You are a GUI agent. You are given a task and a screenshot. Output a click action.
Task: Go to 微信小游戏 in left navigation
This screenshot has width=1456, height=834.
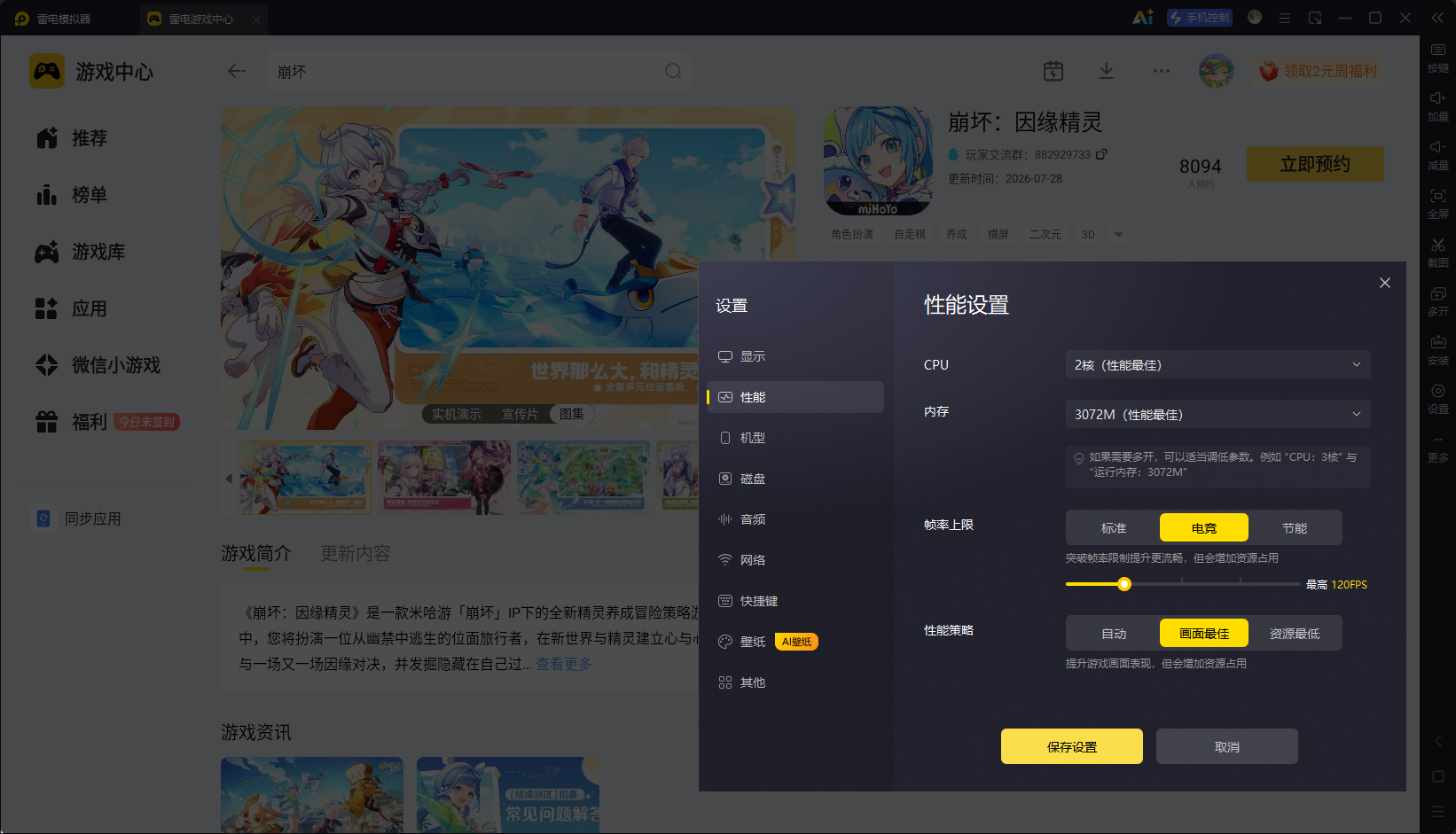pyautogui.click(x=99, y=365)
